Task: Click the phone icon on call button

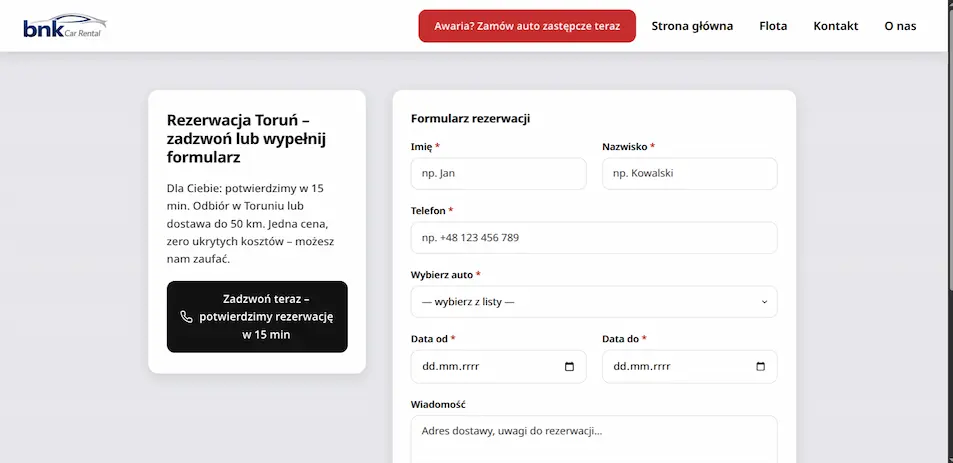Action: 186,317
